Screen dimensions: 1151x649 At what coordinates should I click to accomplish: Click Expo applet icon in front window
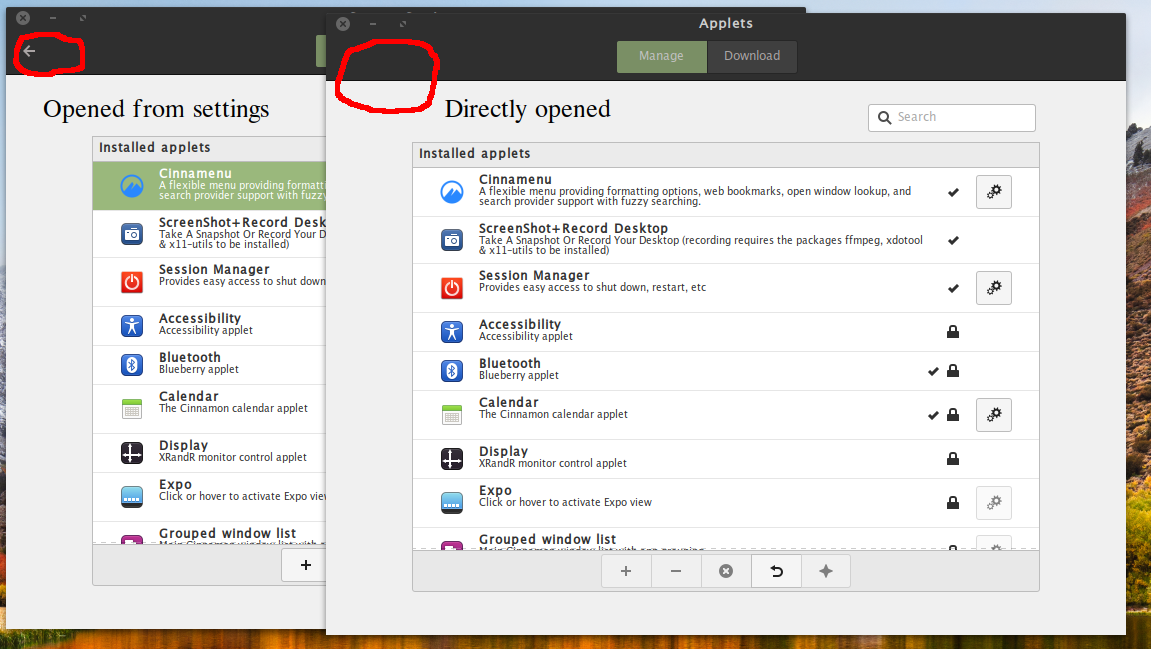(x=451, y=503)
